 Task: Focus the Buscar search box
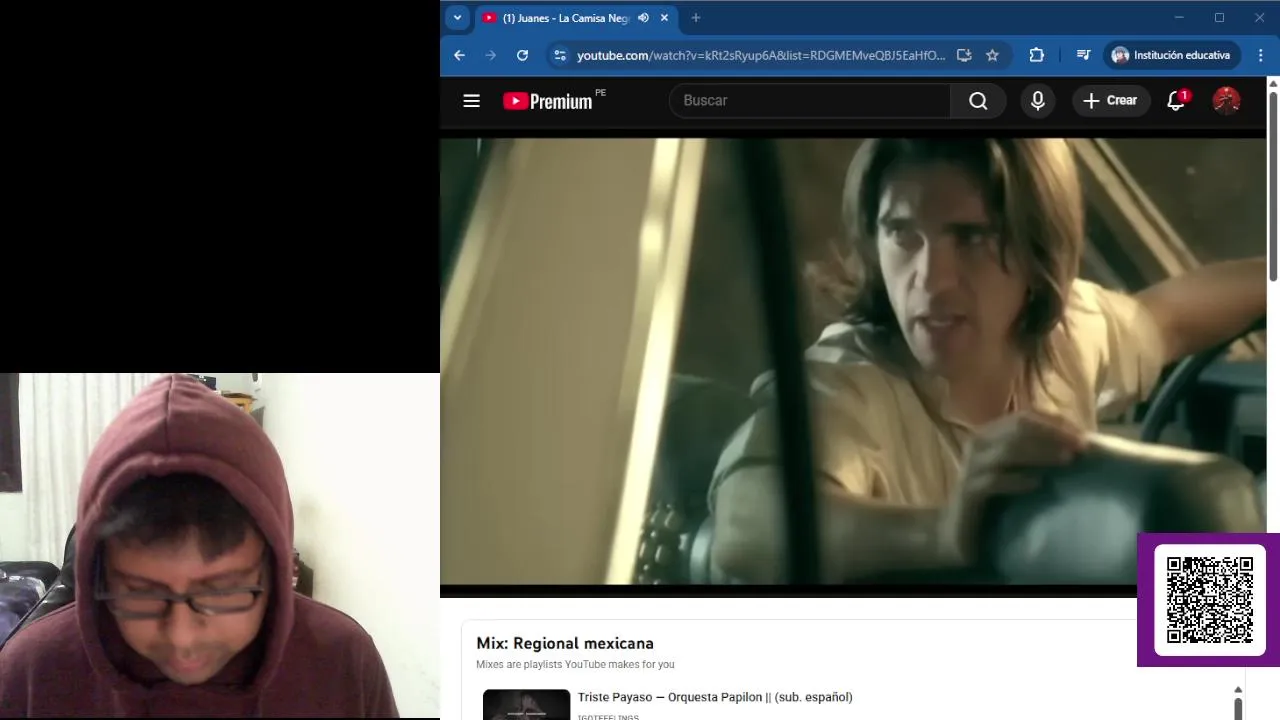click(x=810, y=100)
